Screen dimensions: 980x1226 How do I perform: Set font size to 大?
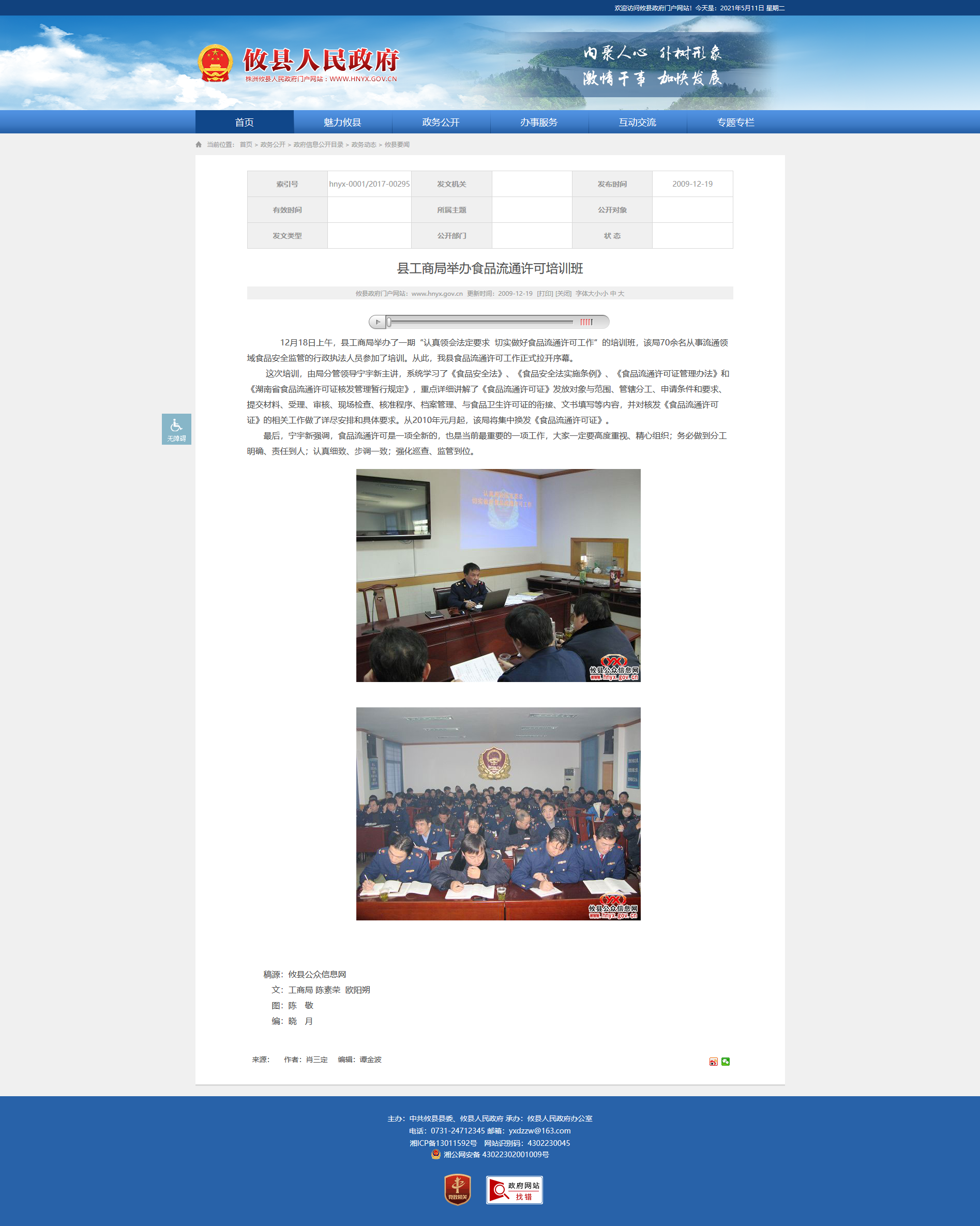621,293
